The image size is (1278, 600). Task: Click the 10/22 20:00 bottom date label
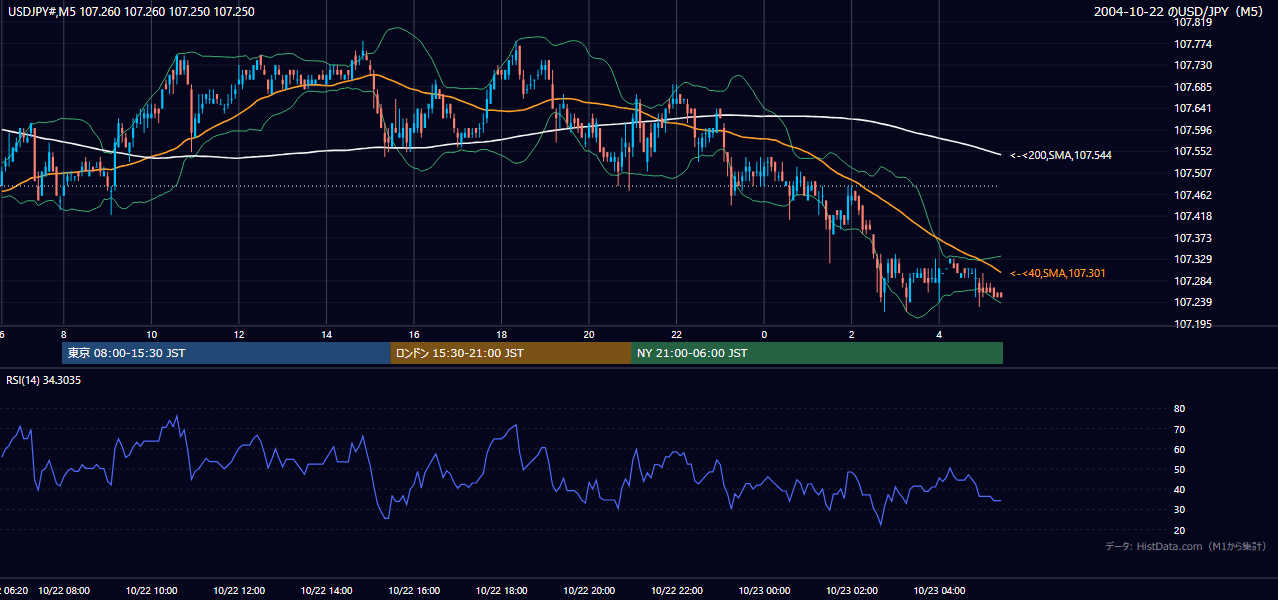point(589,591)
